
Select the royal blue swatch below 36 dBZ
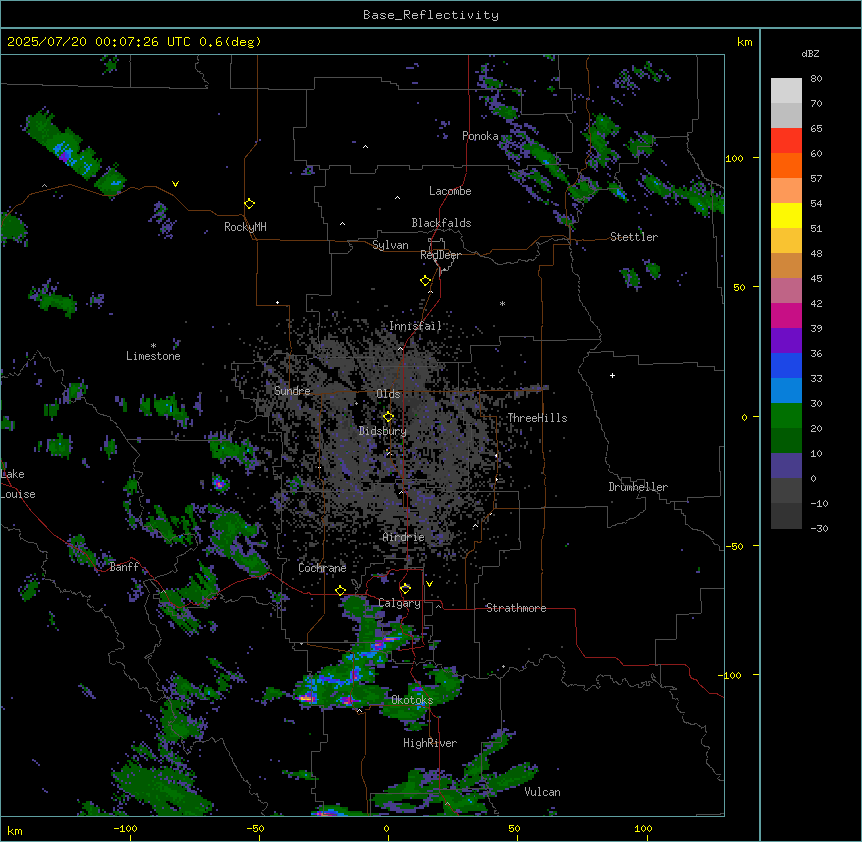click(786, 365)
